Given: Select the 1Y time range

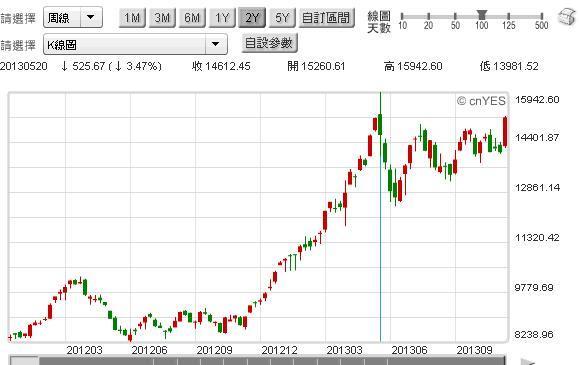Looking at the screenshot, I should [x=222, y=18].
